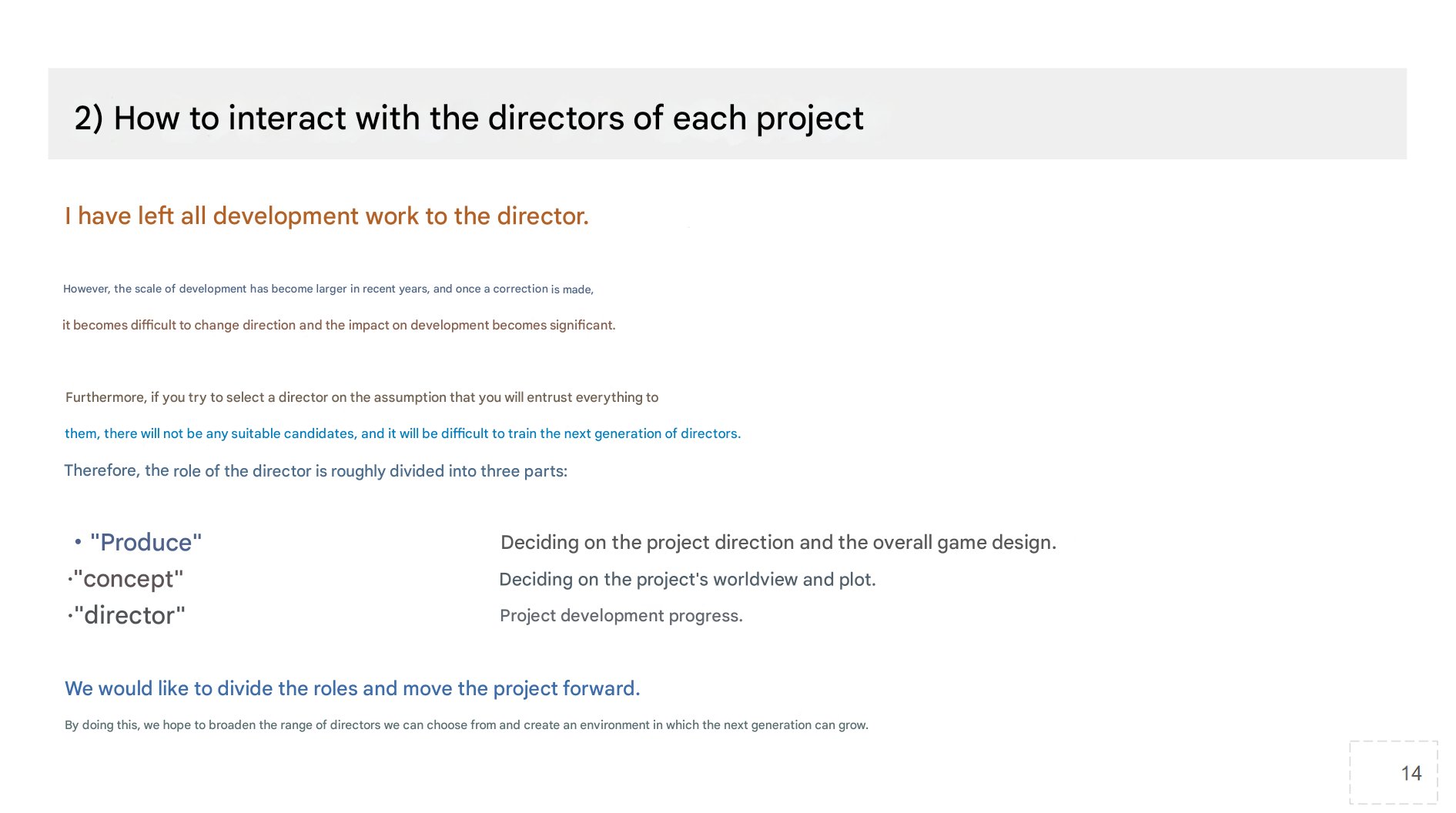The width and height of the screenshot is (1456, 813).
Task: Click the line "it becomes difficult to change direction"
Action: [x=339, y=326]
